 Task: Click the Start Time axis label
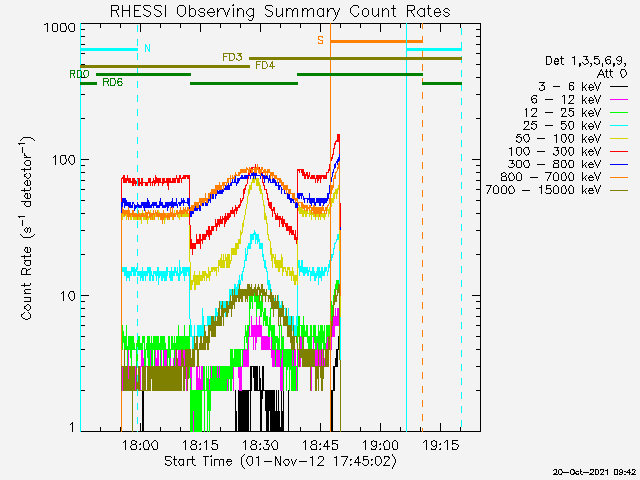(x=280, y=461)
